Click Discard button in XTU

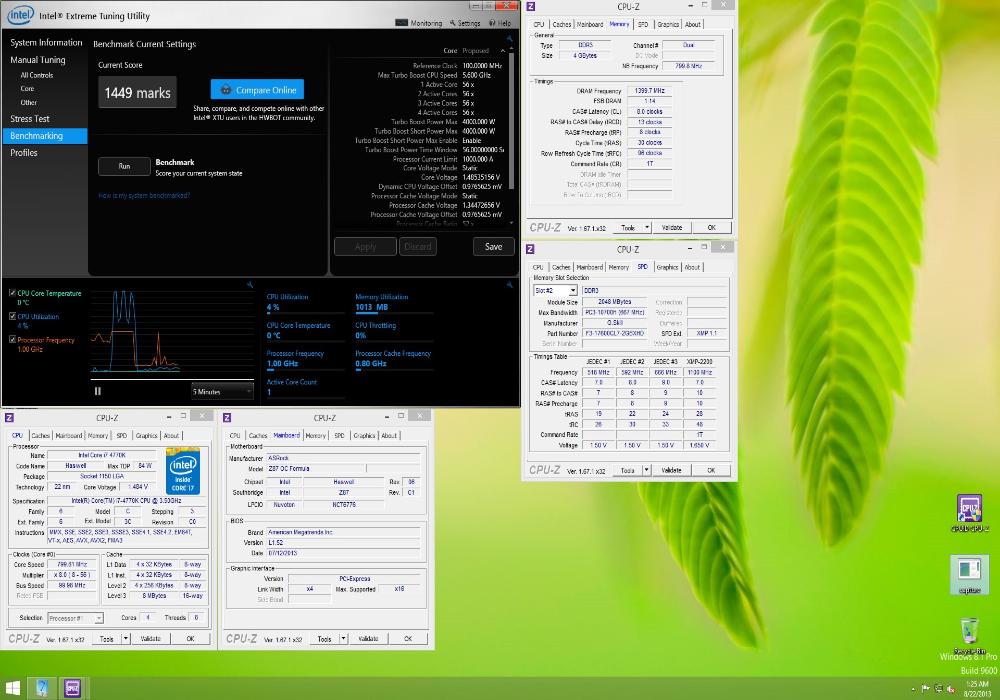pos(418,247)
